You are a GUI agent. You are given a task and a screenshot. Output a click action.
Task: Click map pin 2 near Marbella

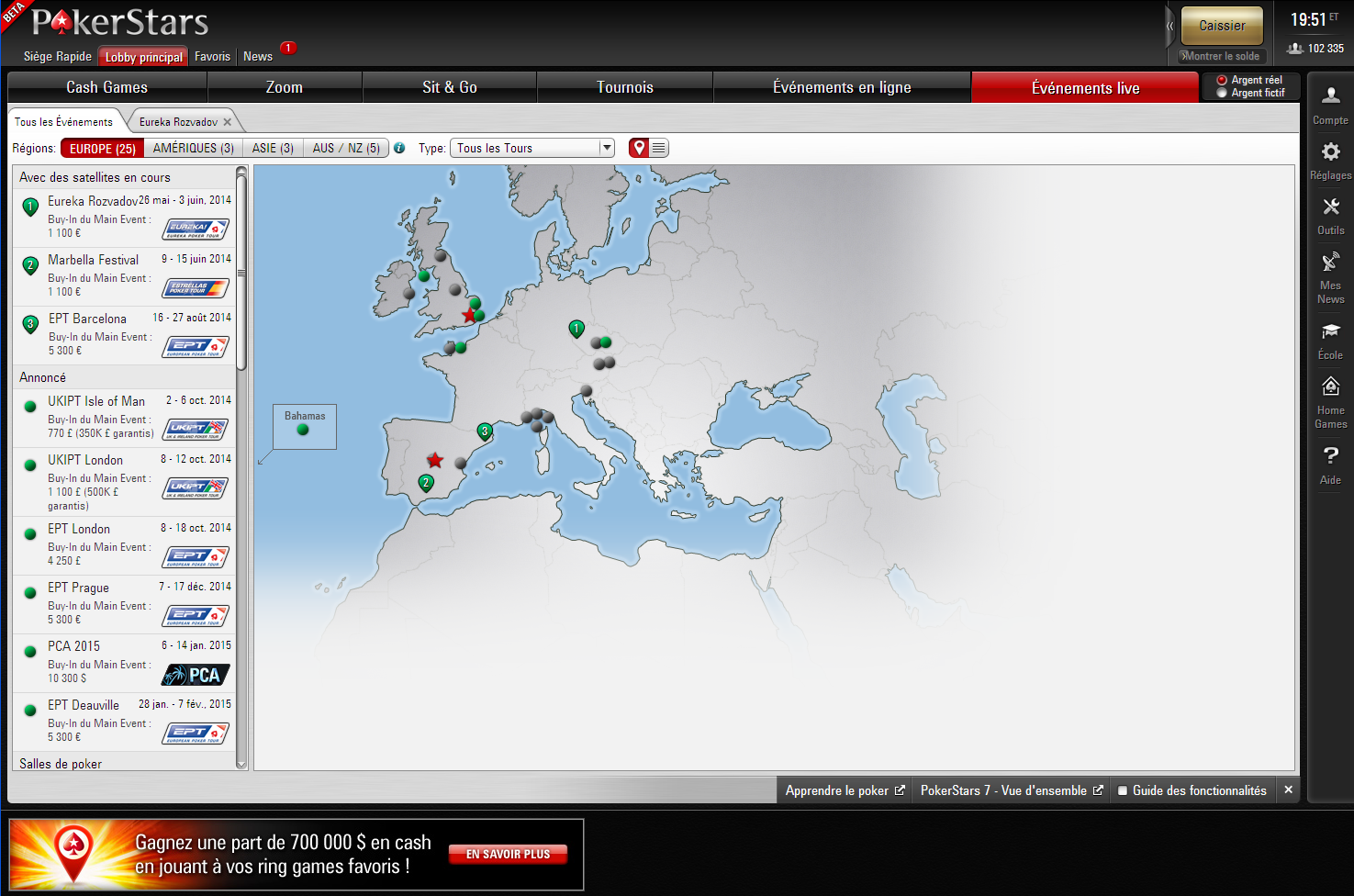(x=426, y=483)
